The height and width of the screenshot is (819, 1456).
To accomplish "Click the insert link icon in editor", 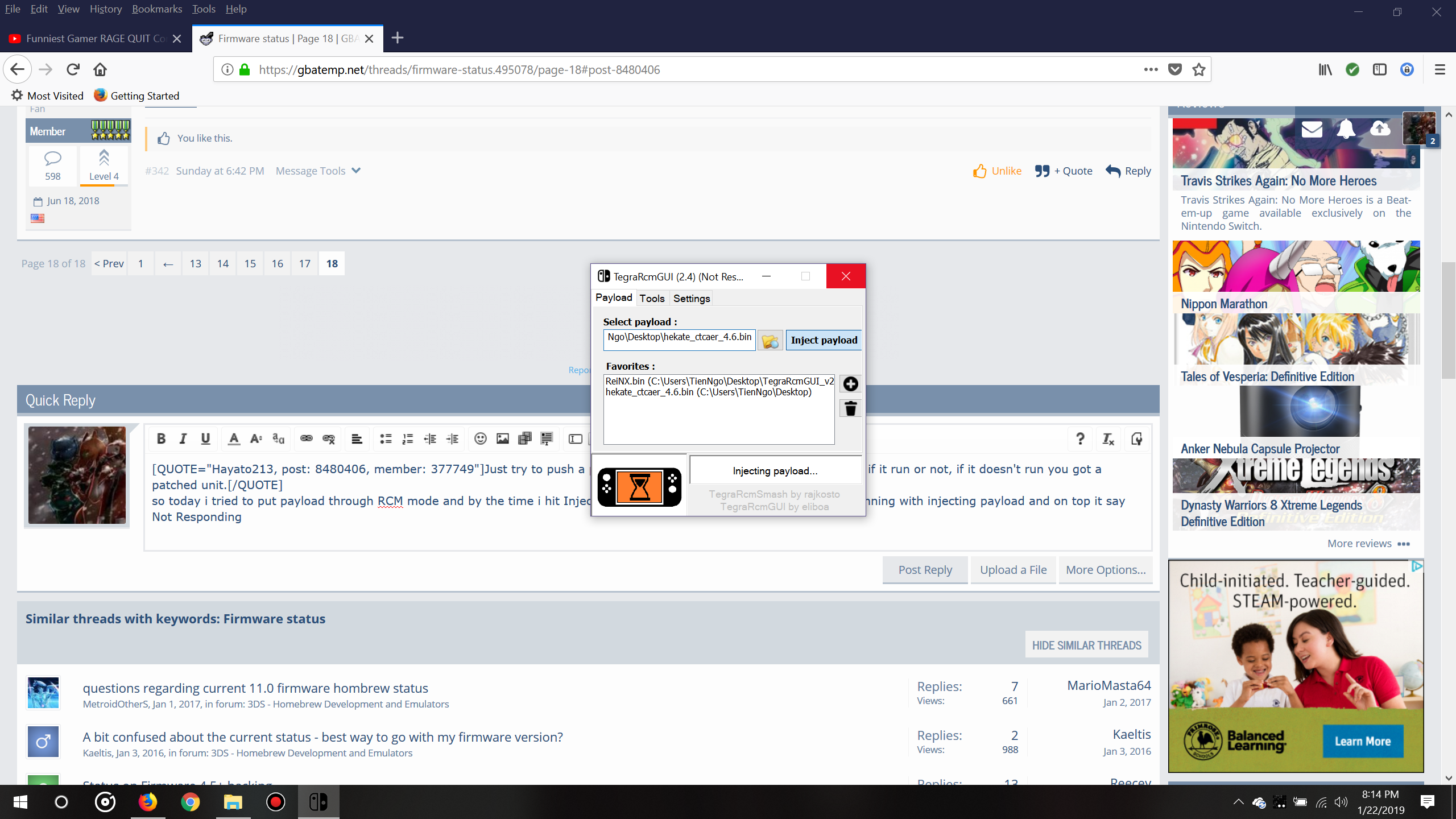I will click(x=307, y=439).
